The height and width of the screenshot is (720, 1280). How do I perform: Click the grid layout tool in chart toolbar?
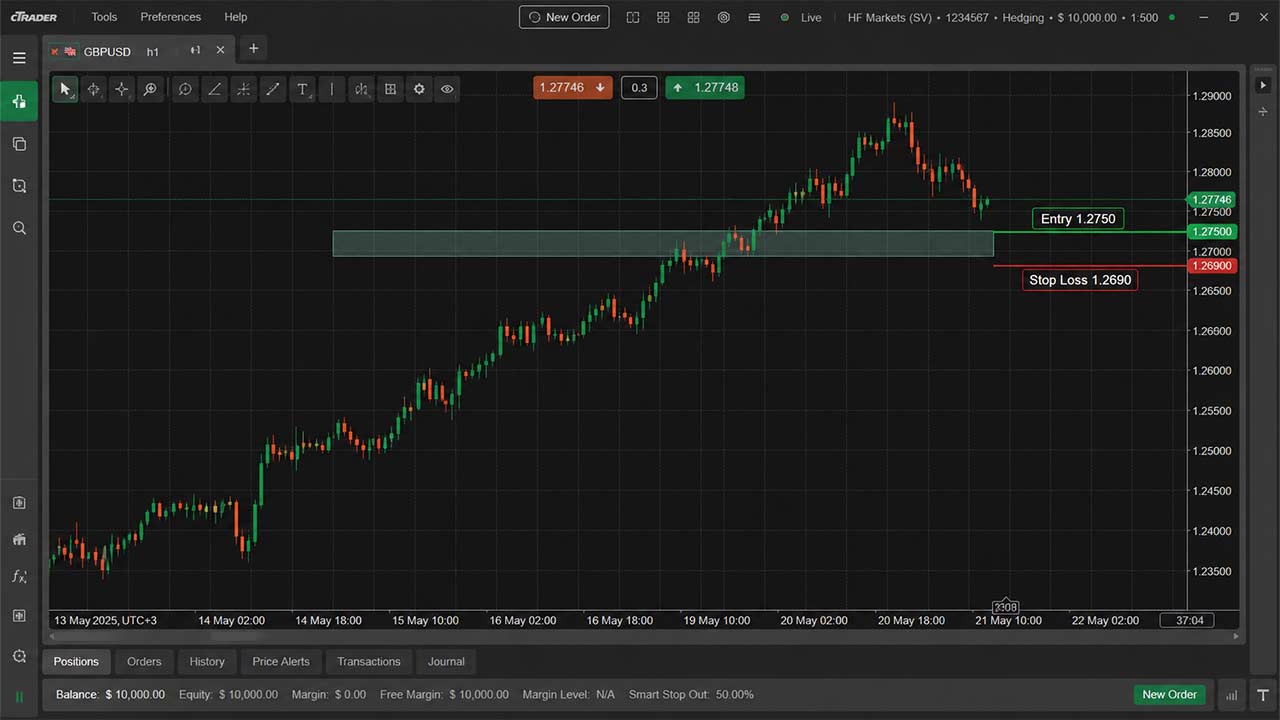point(390,89)
